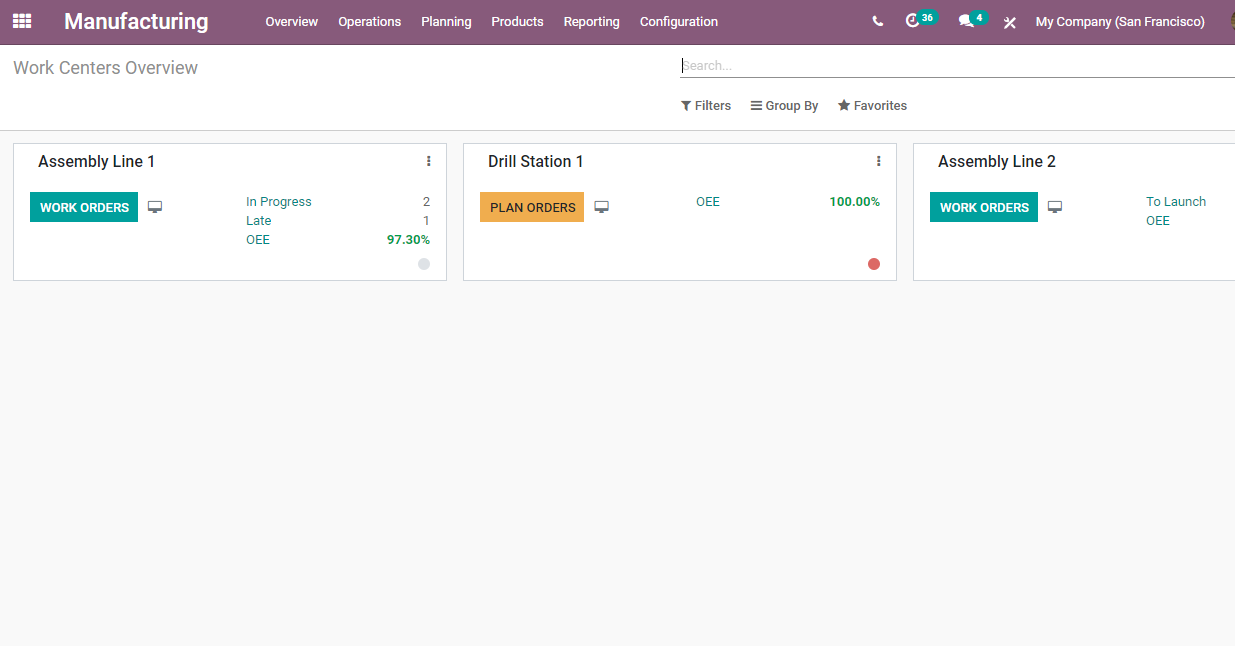1235x646 pixels.
Task: Open the Group By dropdown
Action: tap(785, 106)
